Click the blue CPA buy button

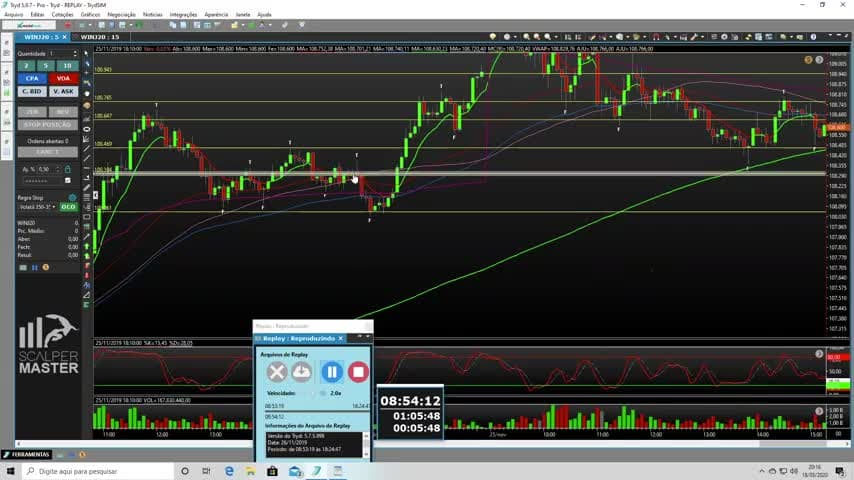pos(32,78)
